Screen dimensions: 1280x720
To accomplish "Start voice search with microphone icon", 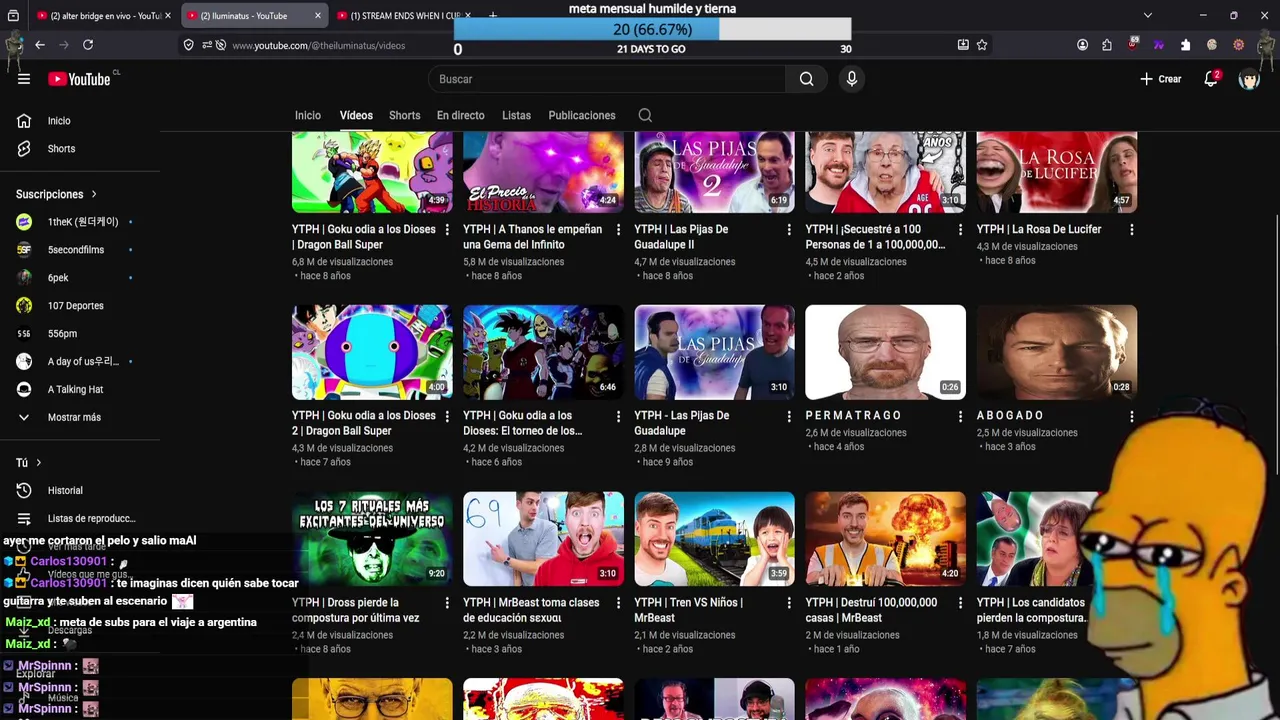I will (x=851, y=79).
